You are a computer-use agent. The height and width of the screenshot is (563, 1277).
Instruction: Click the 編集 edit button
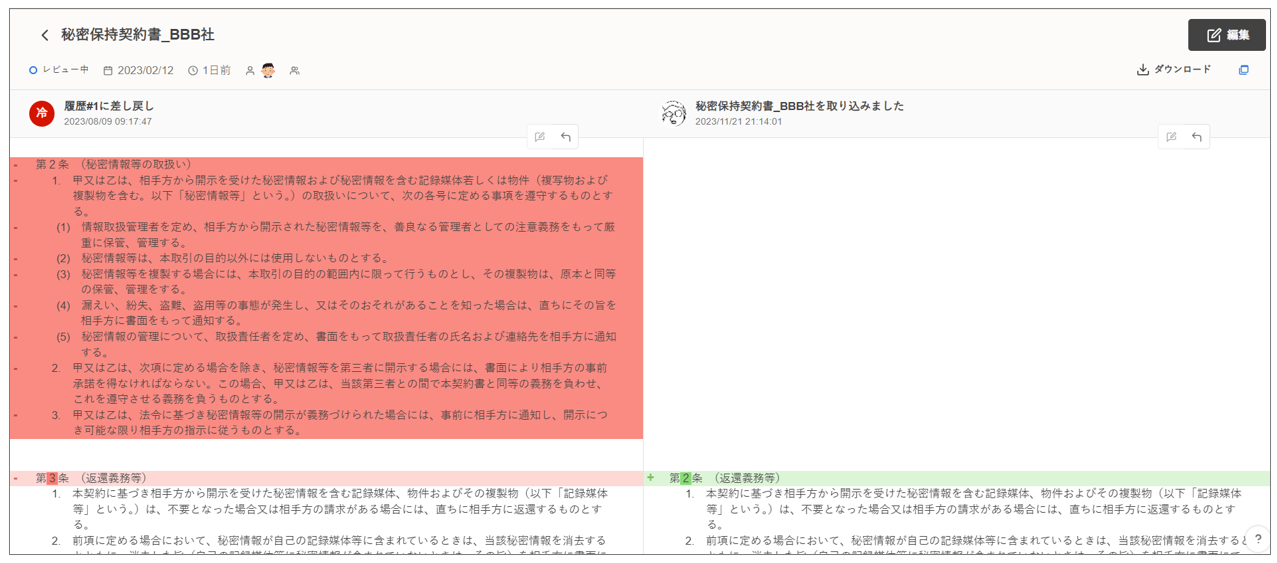click(1226, 35)
